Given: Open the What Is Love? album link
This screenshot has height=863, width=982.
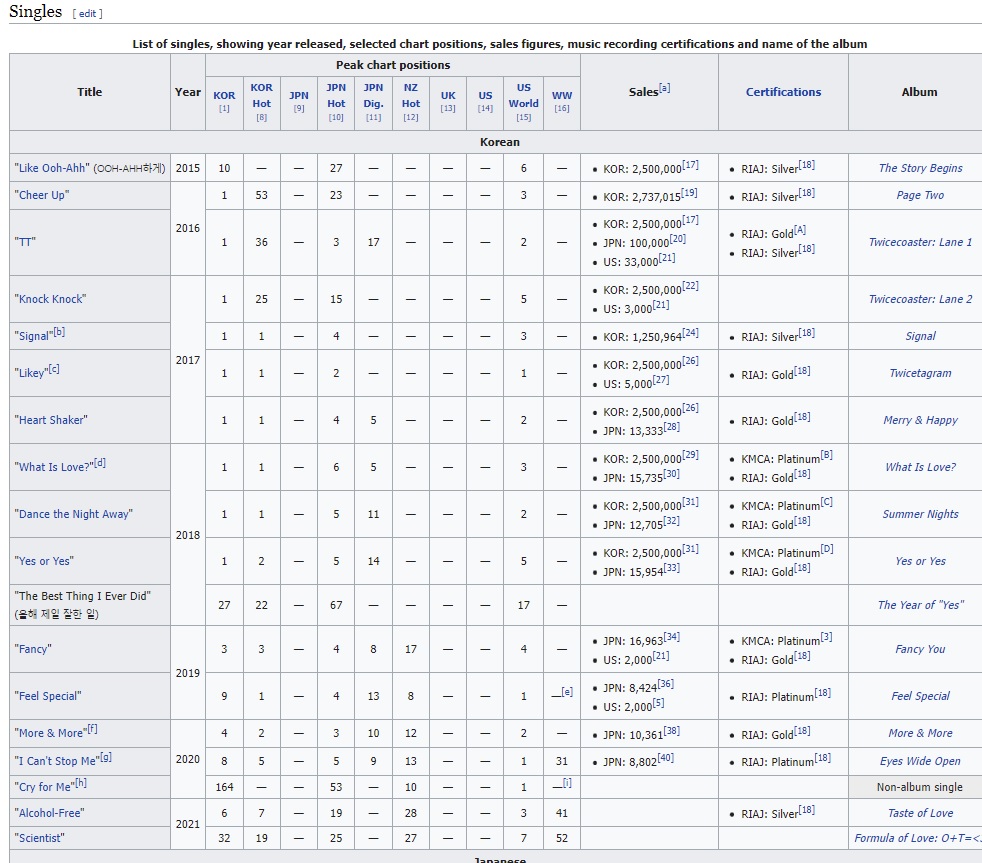Looking at the screenshot, I should click(x=920, y=467).
